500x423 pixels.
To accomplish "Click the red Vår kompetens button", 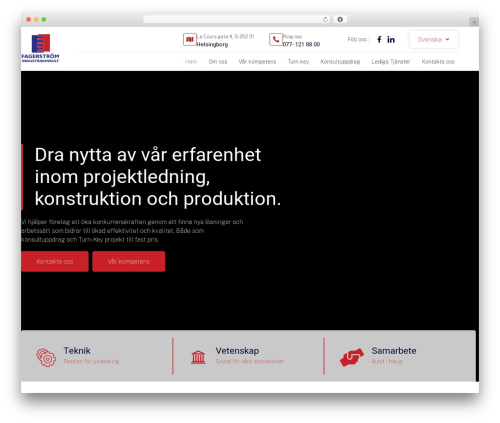I will [129, 262].
